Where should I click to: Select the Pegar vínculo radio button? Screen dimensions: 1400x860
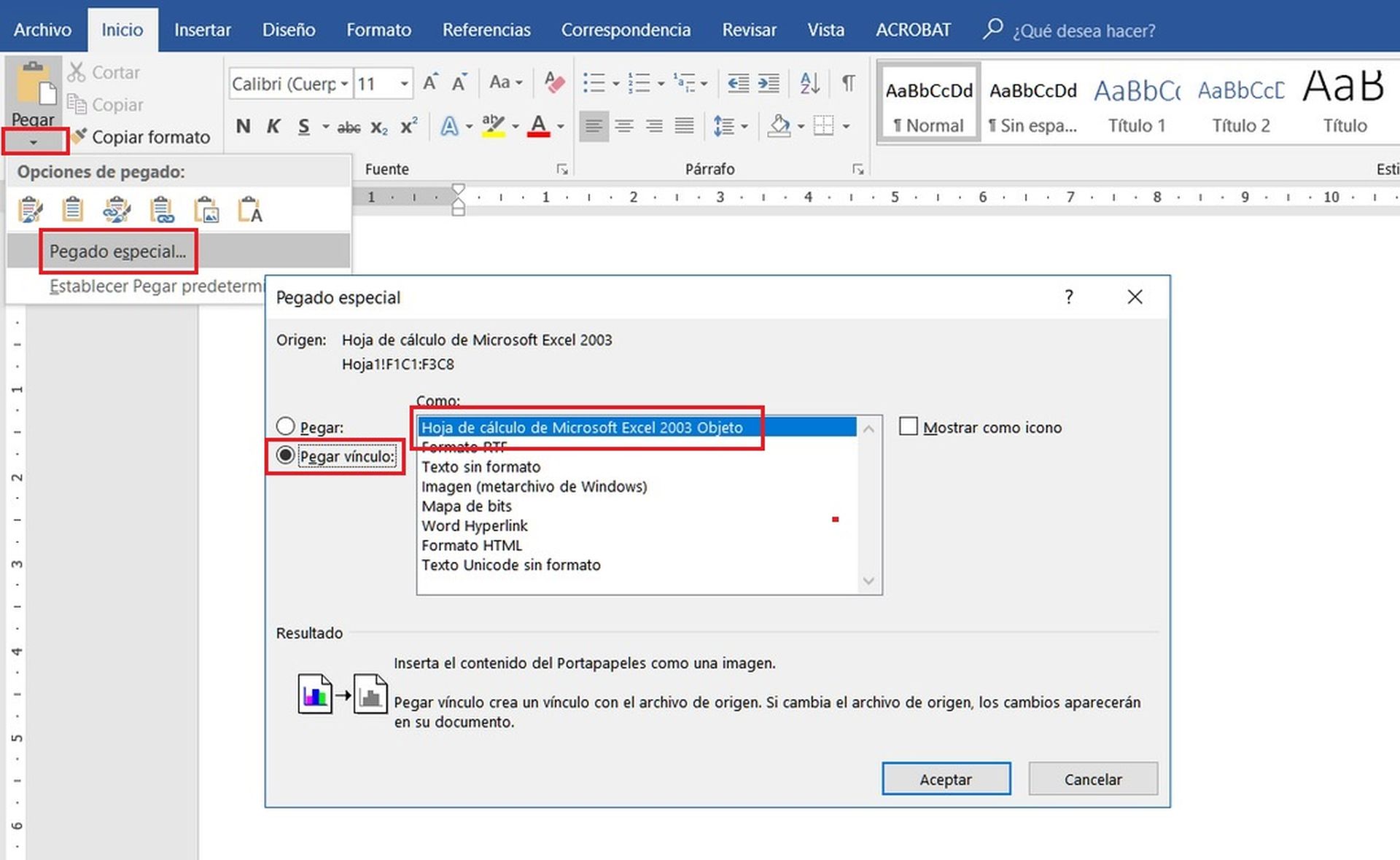pyautogui.click(x=285, y=456)
